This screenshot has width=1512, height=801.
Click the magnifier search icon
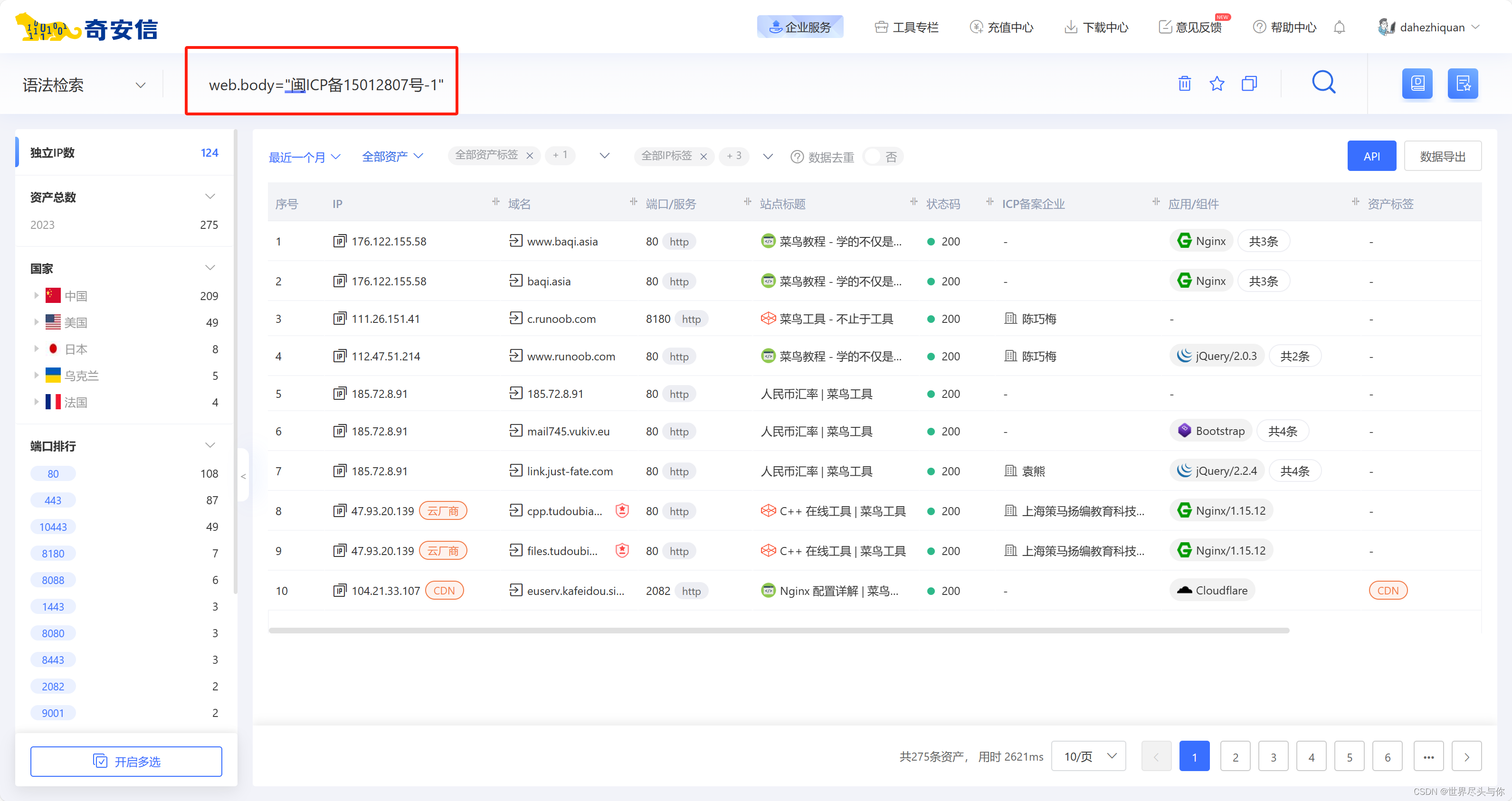1323,83
